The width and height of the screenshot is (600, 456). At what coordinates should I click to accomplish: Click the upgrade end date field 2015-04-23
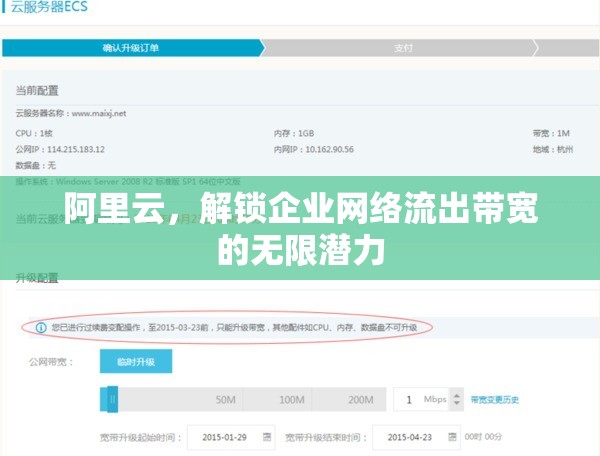click(x=416, y=437)
